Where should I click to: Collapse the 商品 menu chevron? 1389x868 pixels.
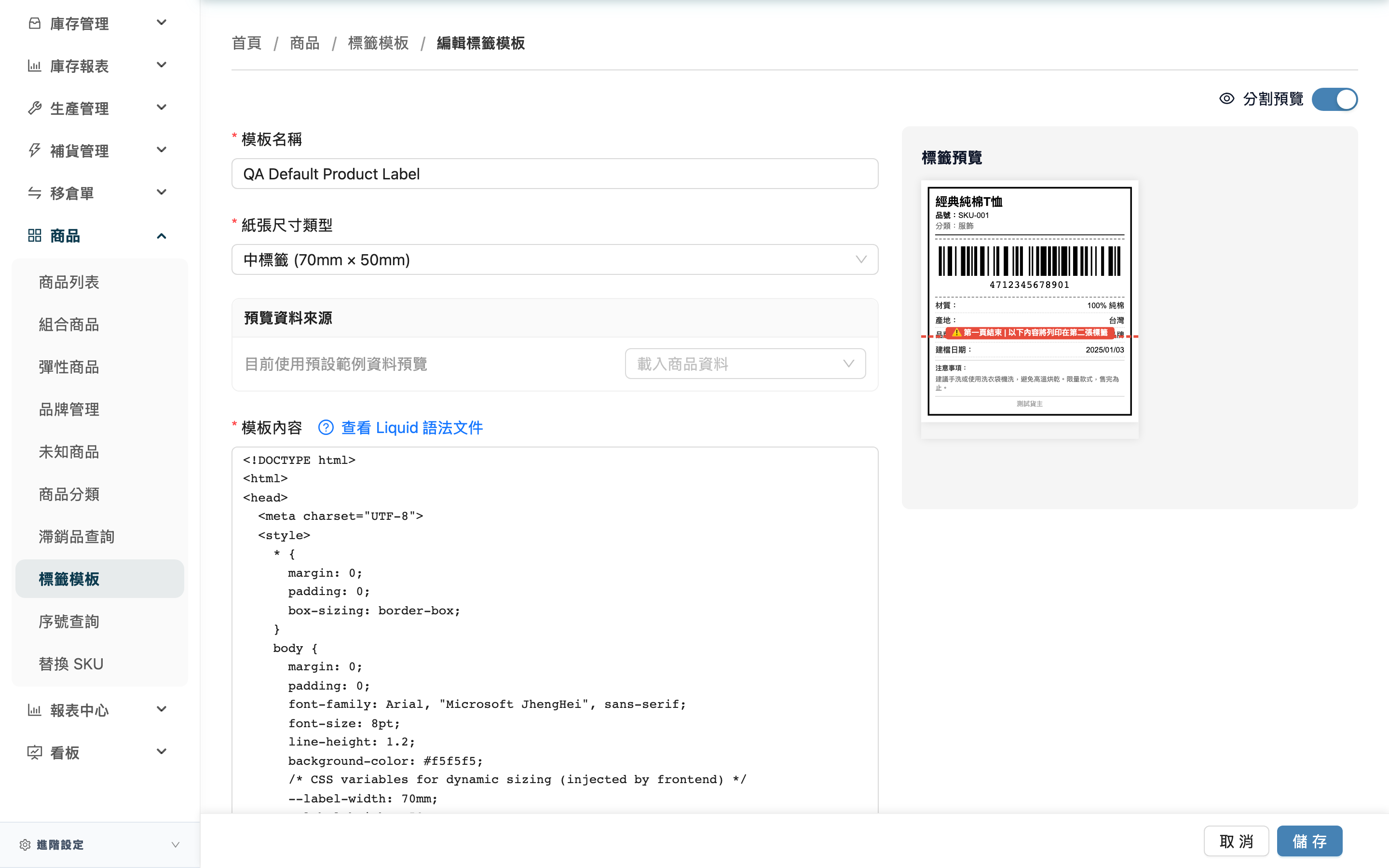(162, 235)
